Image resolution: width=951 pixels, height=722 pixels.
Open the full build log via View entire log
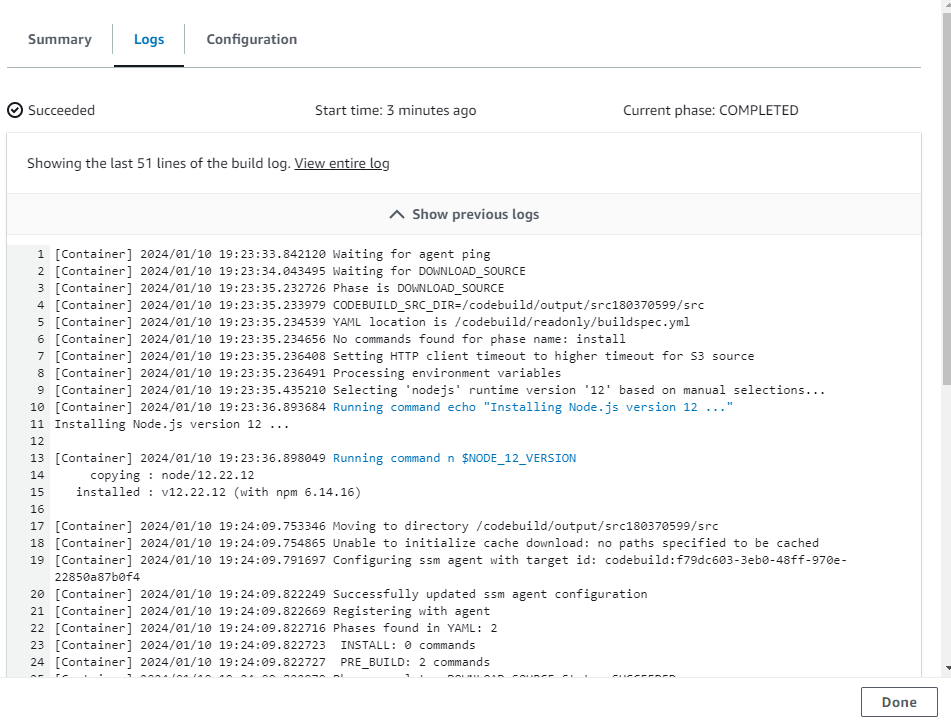coord(342,163)
